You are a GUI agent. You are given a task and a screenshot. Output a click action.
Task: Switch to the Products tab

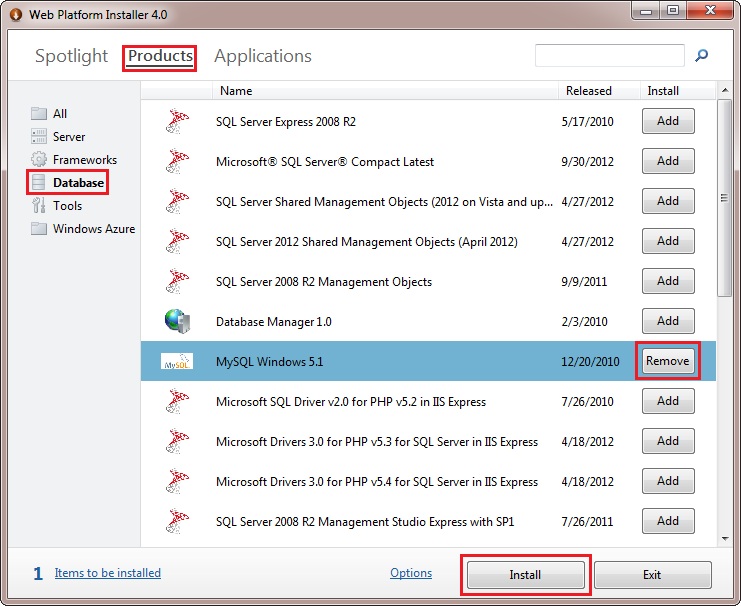(160, 56)
